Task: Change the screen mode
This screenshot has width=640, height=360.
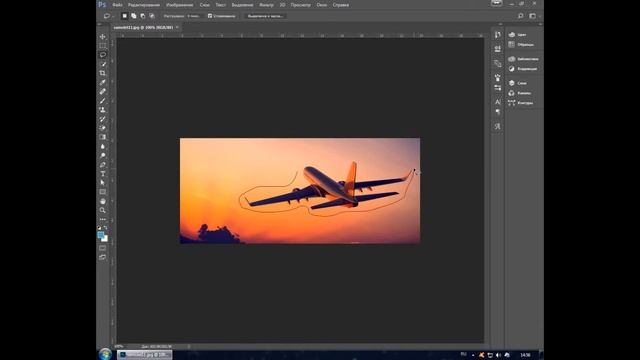Action: (x=102, y=257)
